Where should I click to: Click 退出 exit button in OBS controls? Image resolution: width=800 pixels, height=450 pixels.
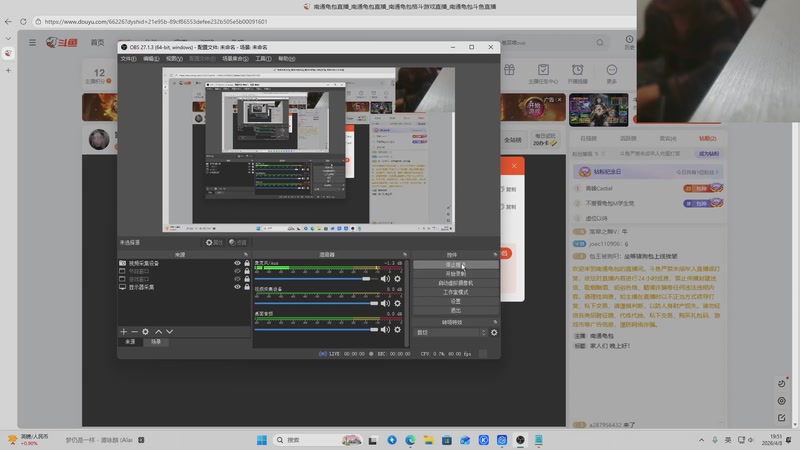[x=456, y=310]
